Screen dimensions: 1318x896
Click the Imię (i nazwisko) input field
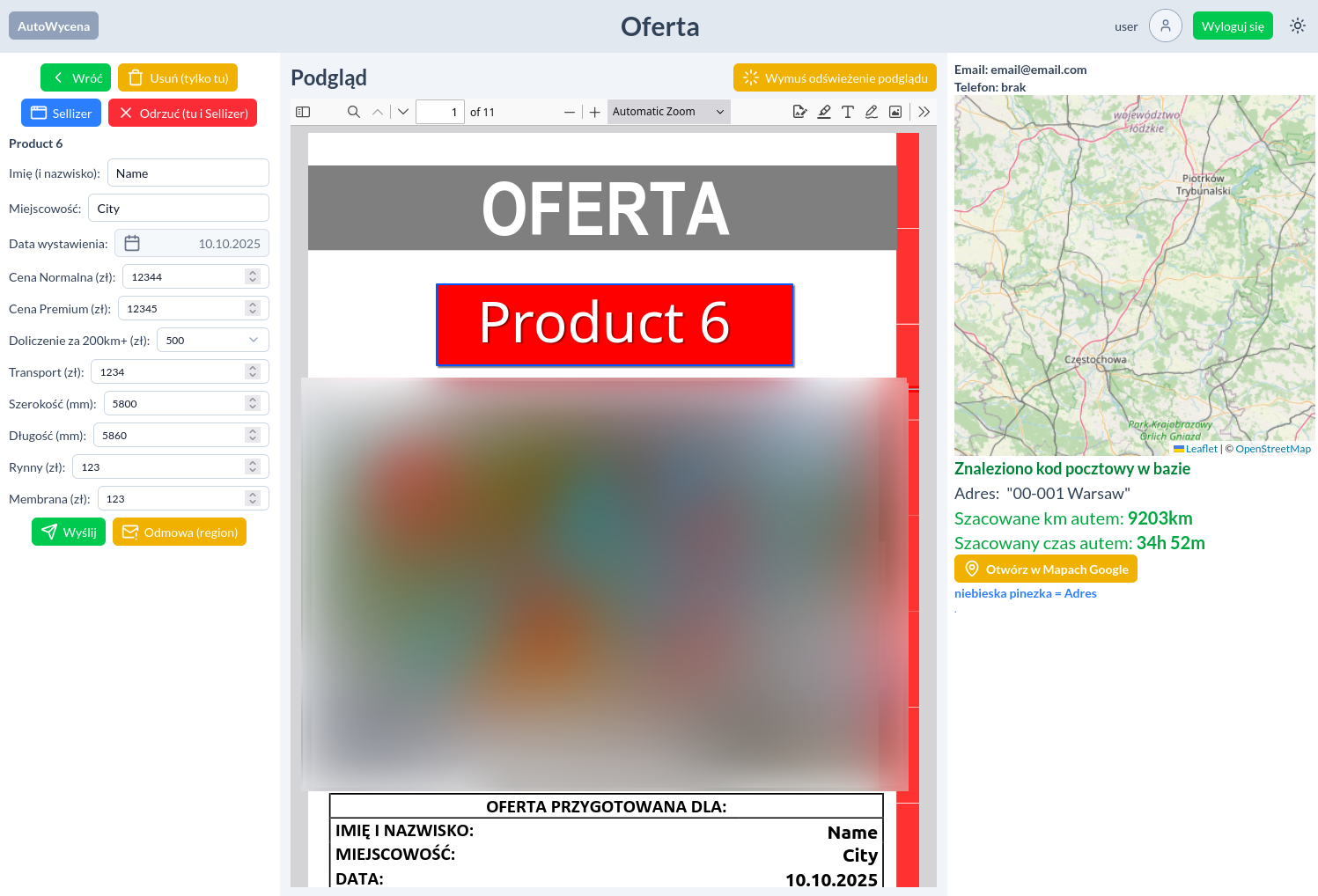(x=188, y=173)
